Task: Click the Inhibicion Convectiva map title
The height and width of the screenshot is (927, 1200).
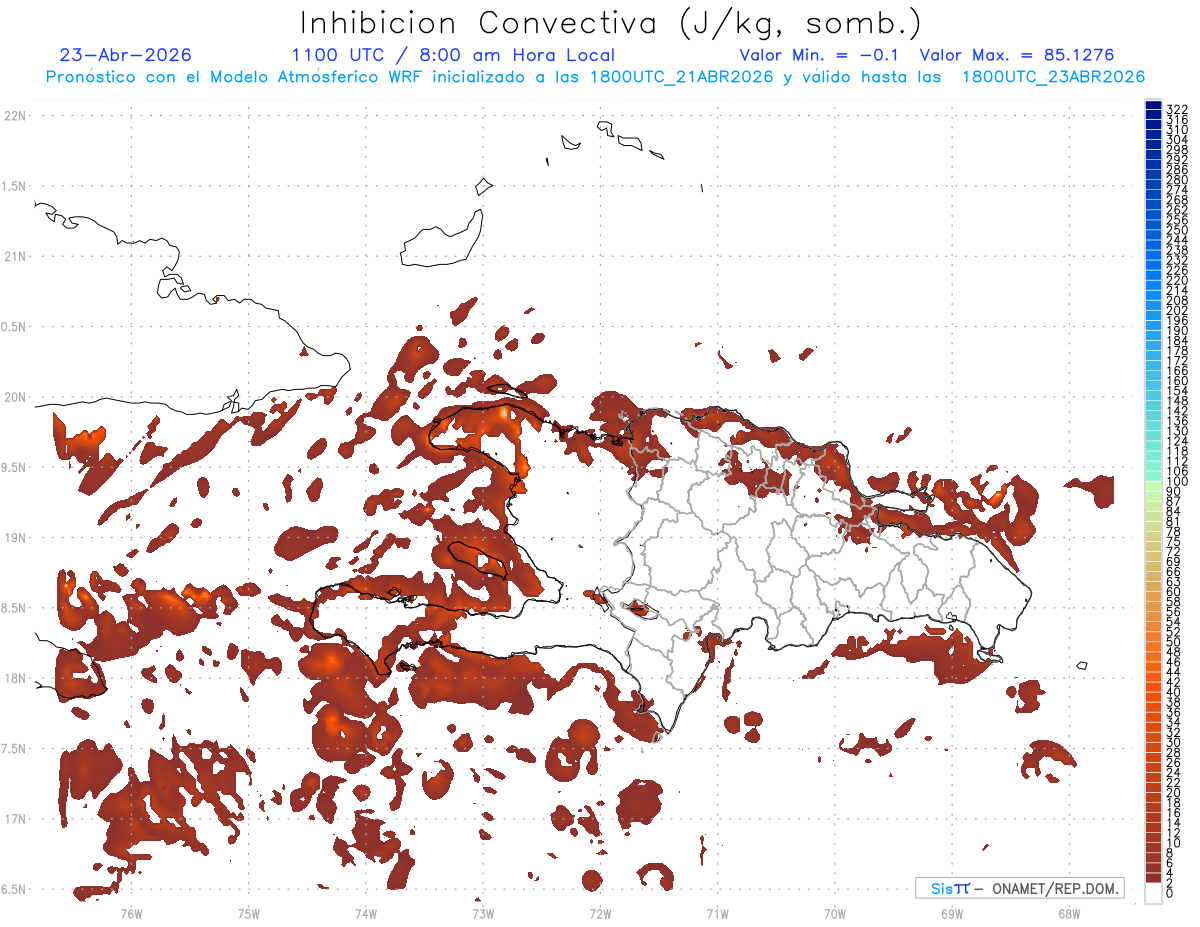Action: coord(611,23)
